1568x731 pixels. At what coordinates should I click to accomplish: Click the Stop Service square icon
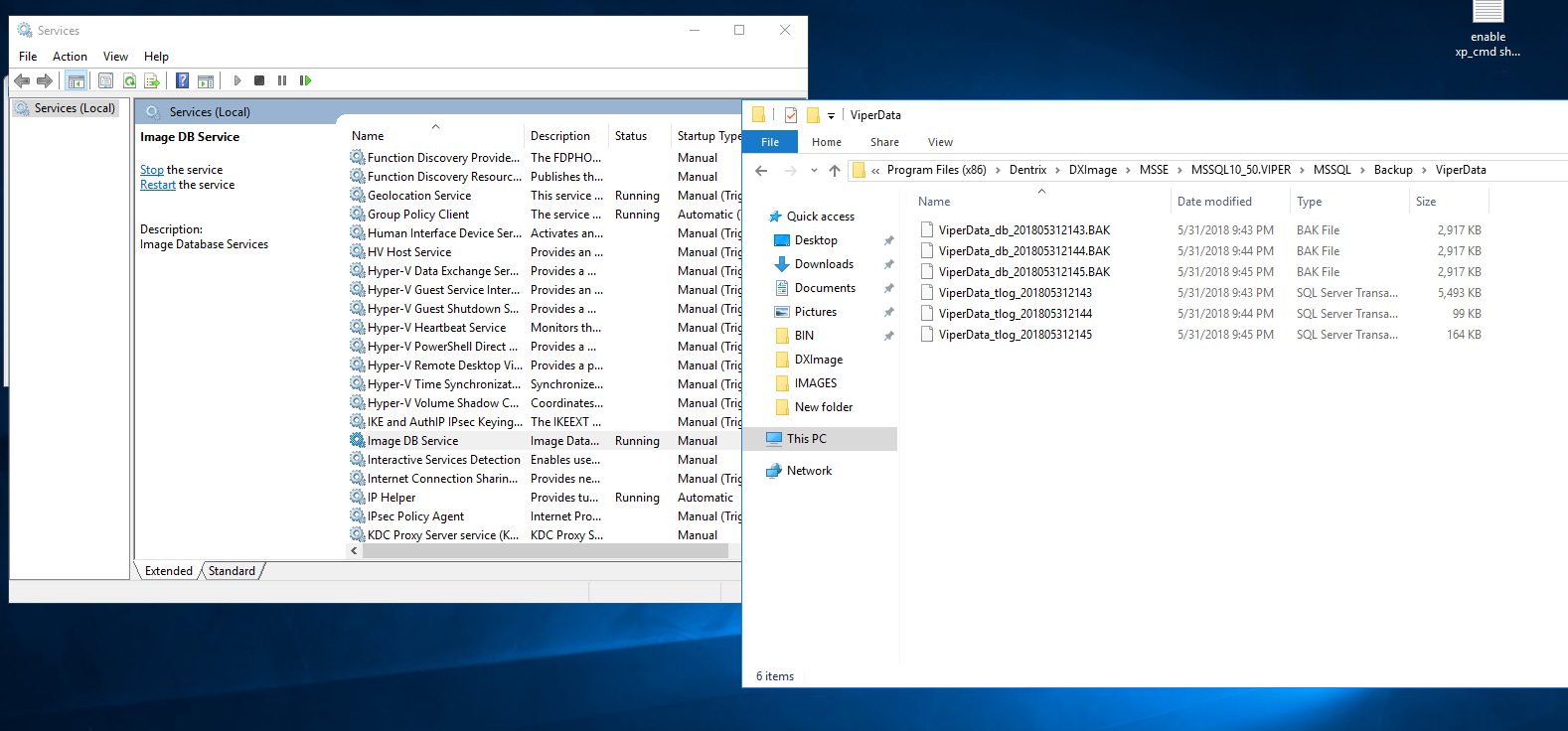259,80
